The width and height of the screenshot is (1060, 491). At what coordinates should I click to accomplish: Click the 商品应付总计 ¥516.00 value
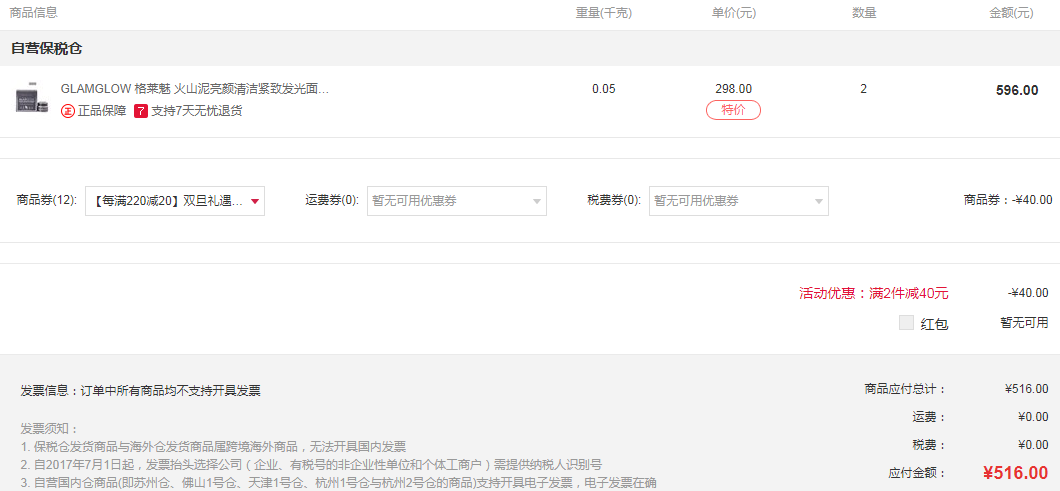click(x=1027, y=389)
